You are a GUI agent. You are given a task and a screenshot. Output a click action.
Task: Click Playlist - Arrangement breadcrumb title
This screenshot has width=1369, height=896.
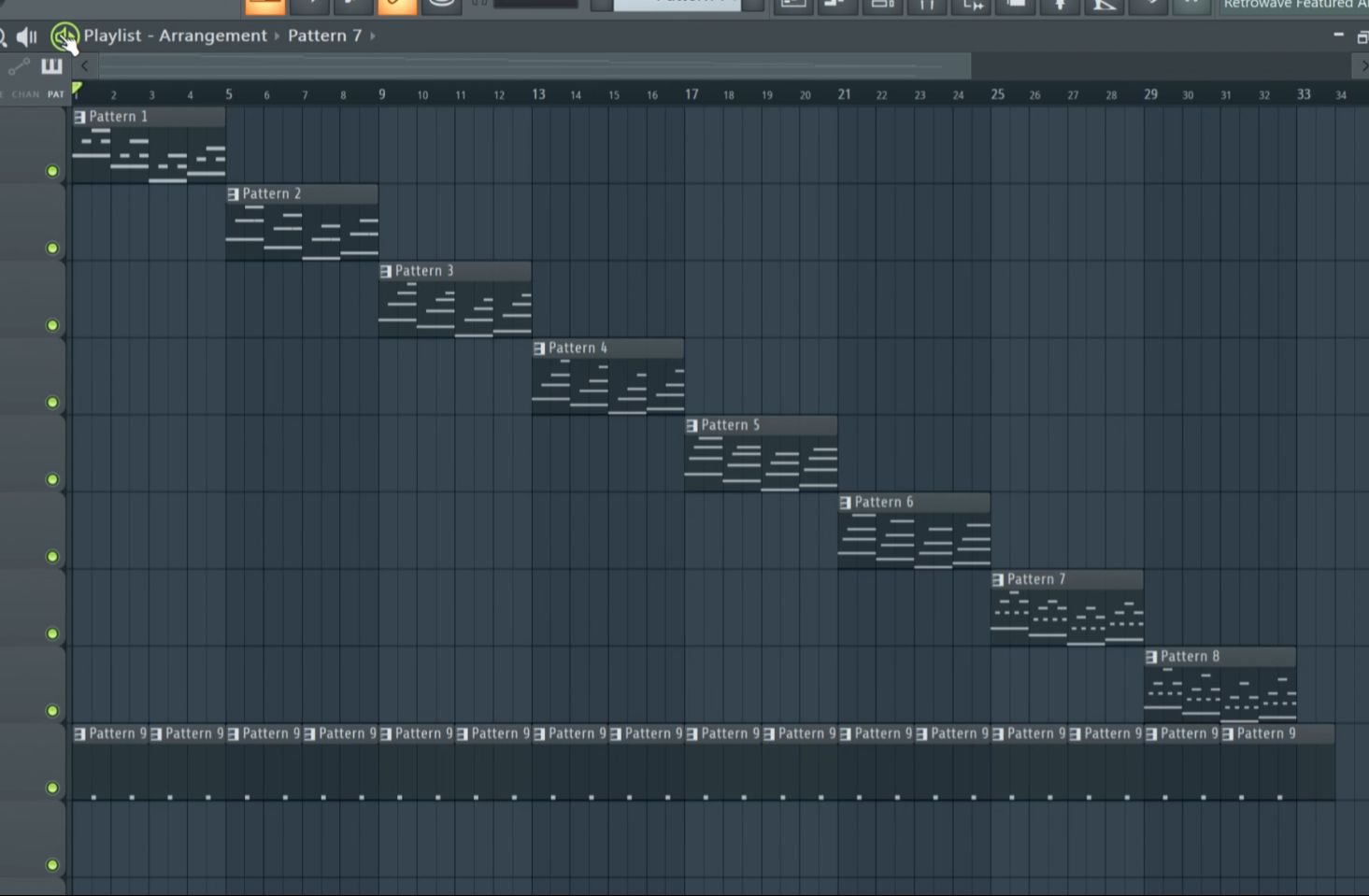tap(175, 36)
